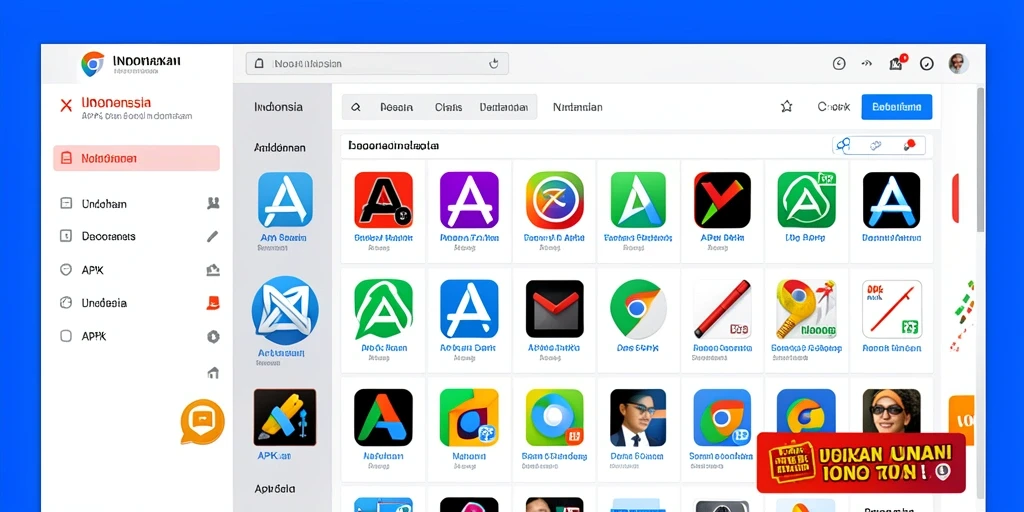Screen dimensions: 1024x512
Task: Click the circled checkmark icon beside the avatar
Action: point(927,63)
